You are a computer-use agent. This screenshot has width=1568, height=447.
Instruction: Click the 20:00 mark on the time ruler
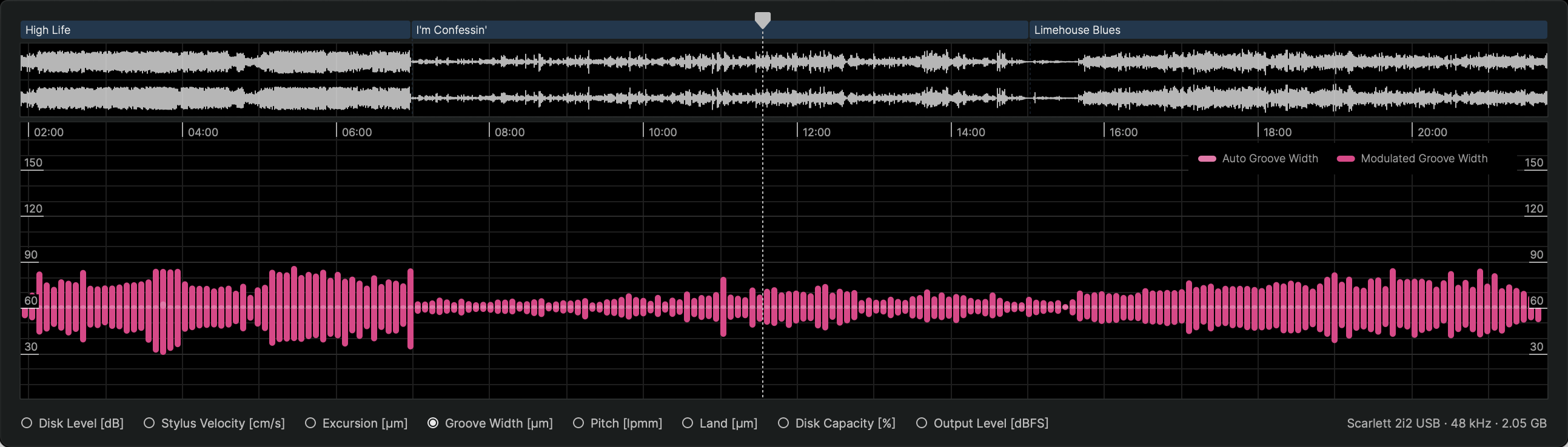pyautogui.click(x=1432, y=132)
